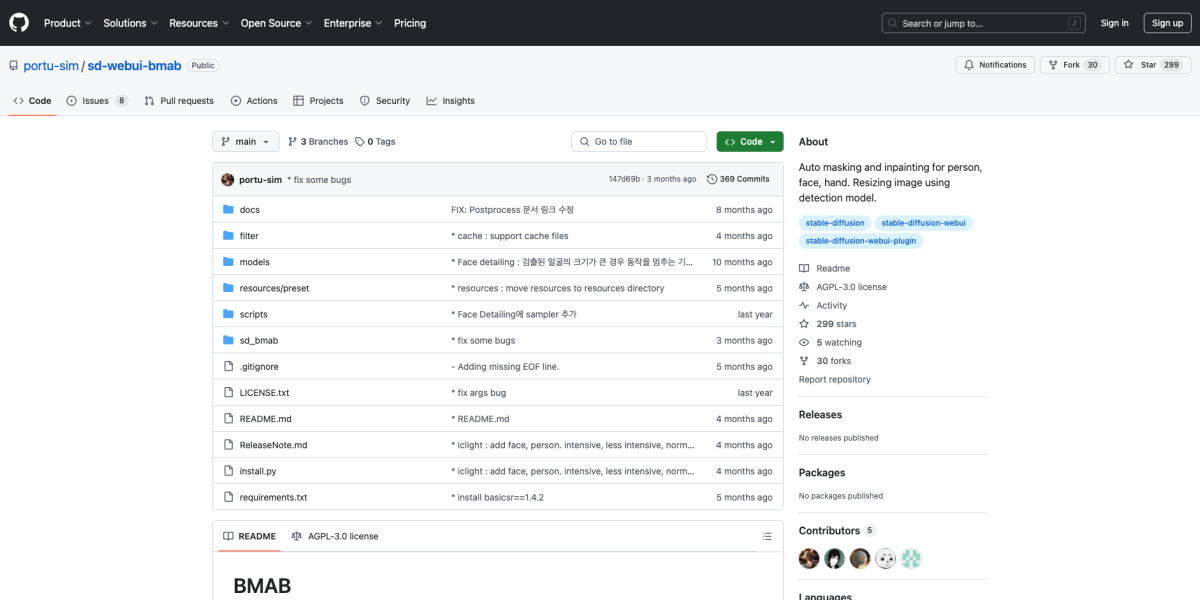Expand the Solutions header menu
This screenshot has height=600, width=1200.
(130, 23)
